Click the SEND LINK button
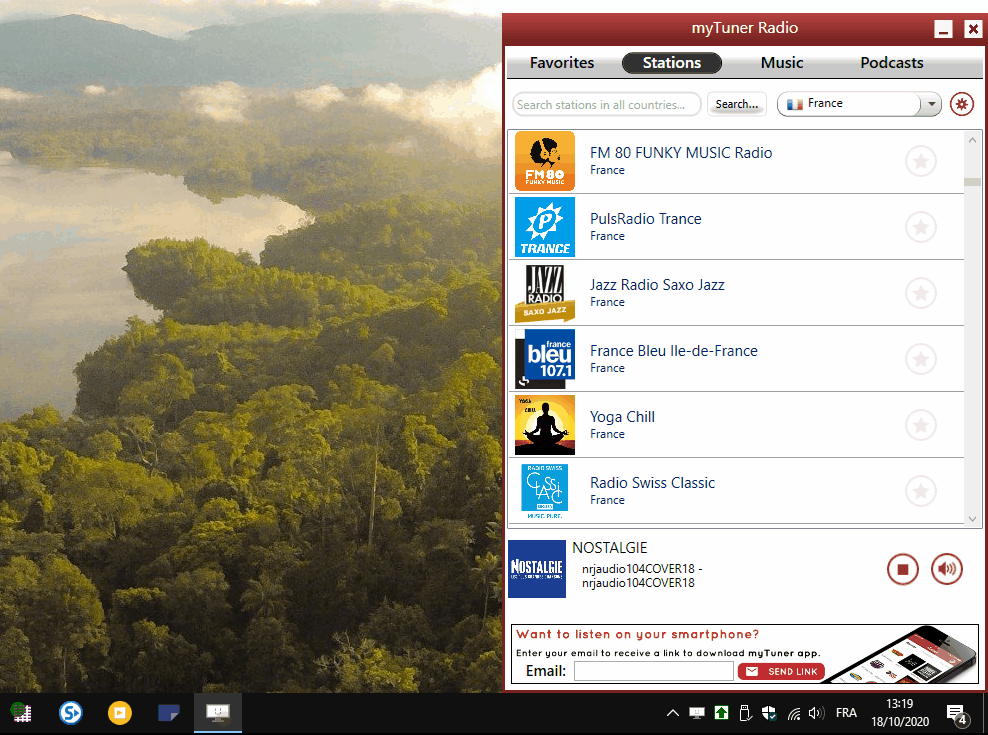 point(781,672)
